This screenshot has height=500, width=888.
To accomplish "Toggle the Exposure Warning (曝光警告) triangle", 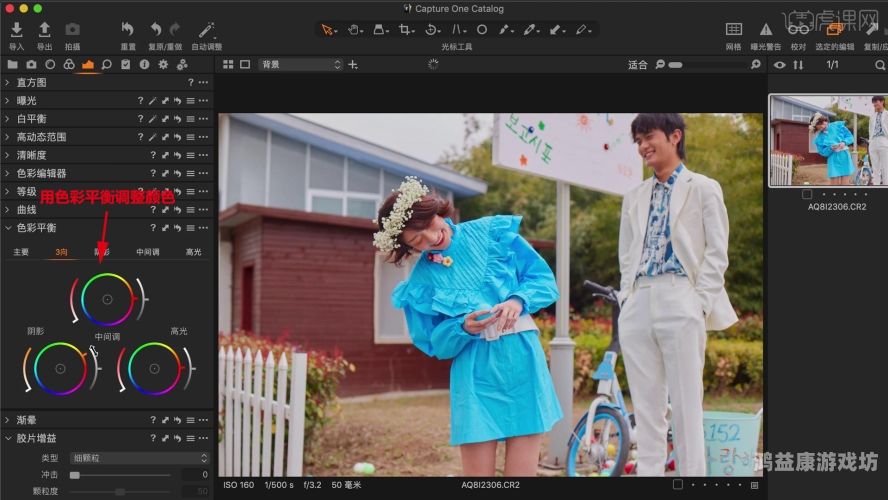I will click(766, 30).
